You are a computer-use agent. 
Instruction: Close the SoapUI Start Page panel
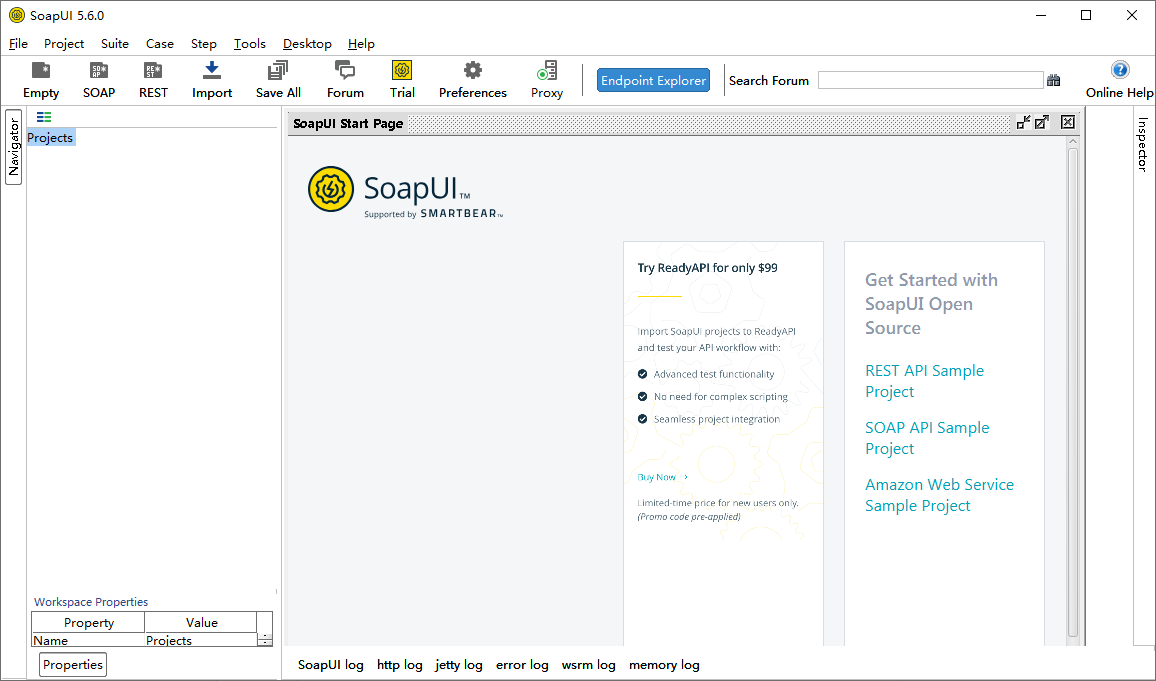[x=1068, y=122]
